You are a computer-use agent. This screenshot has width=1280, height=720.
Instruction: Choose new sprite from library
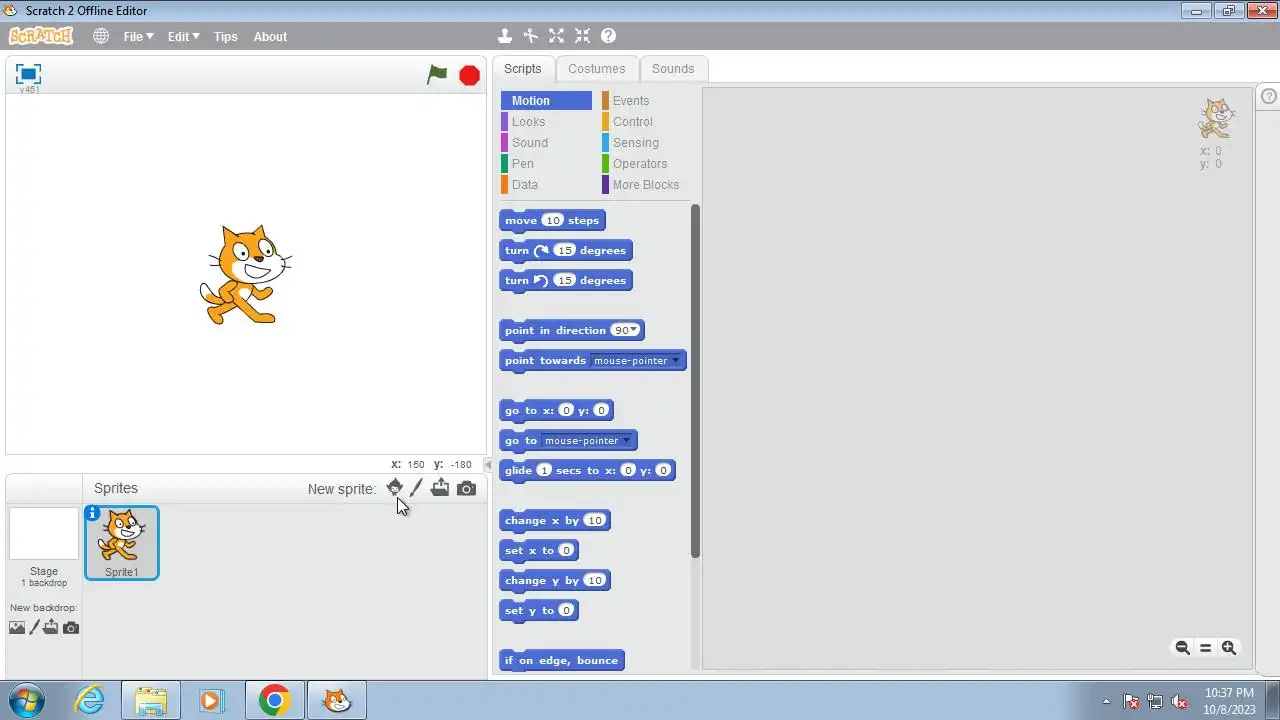pos(395,488)
